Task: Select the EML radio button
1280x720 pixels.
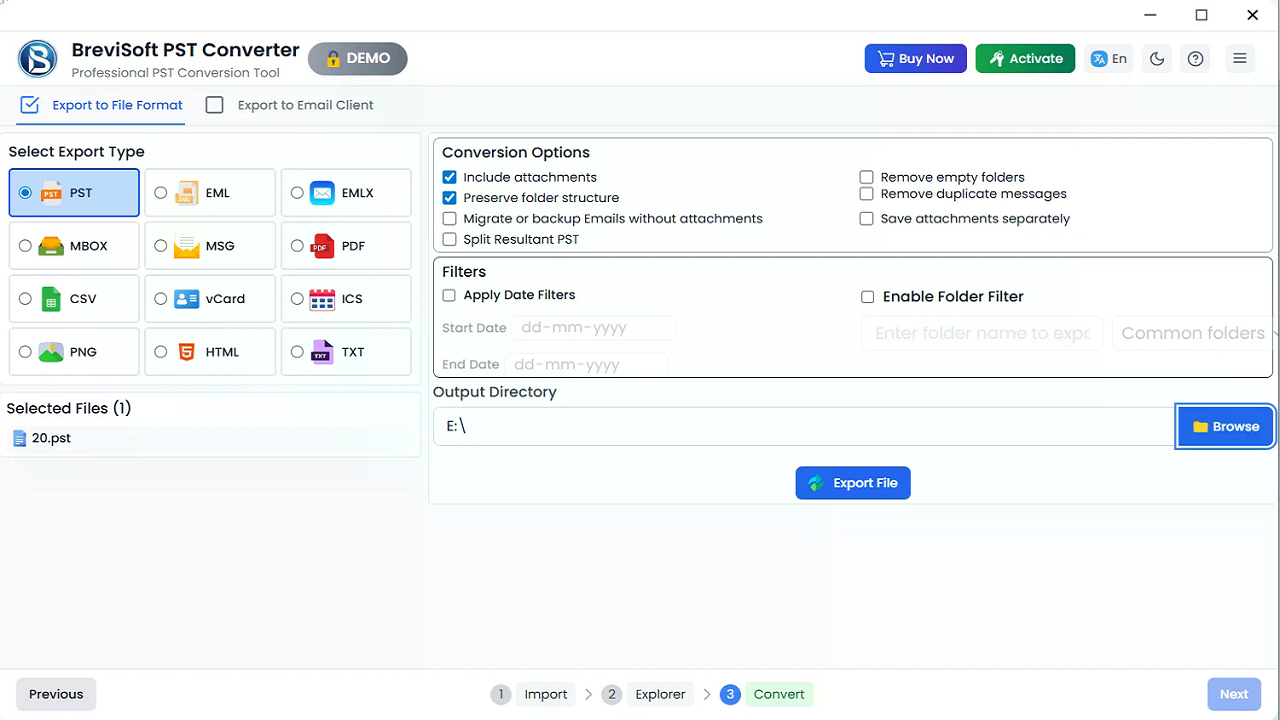Action: [160, 193]
